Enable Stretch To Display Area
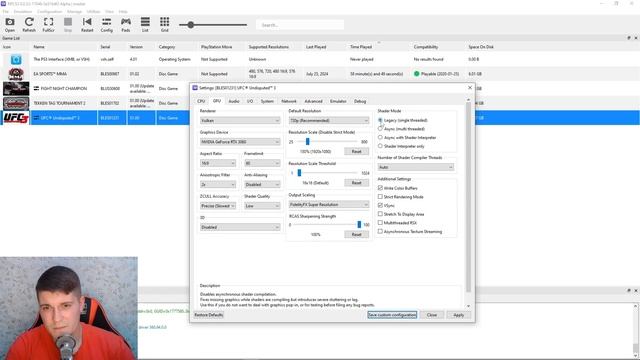Screen dimensions: 640x360 coord(380,214)
